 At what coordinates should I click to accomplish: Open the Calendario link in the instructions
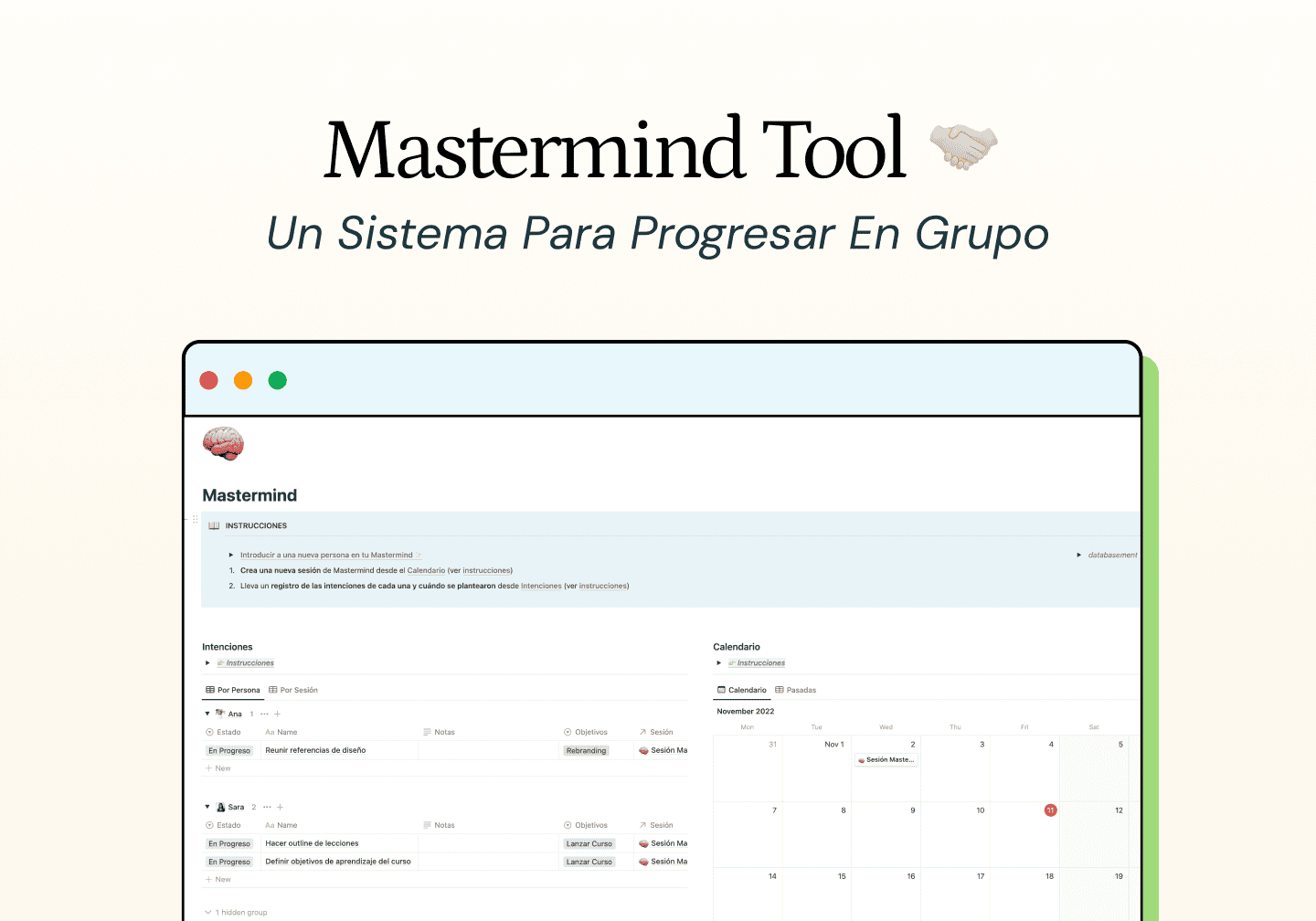tap(426, 570)
